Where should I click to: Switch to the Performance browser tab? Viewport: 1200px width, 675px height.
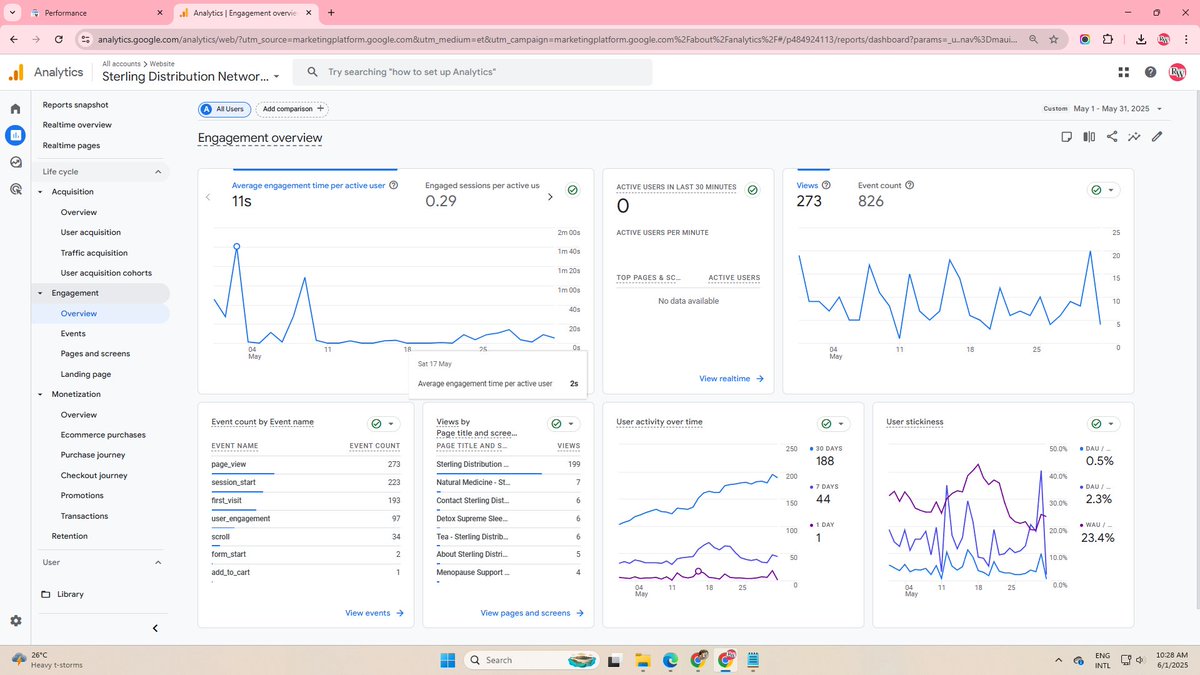point(95,13)
